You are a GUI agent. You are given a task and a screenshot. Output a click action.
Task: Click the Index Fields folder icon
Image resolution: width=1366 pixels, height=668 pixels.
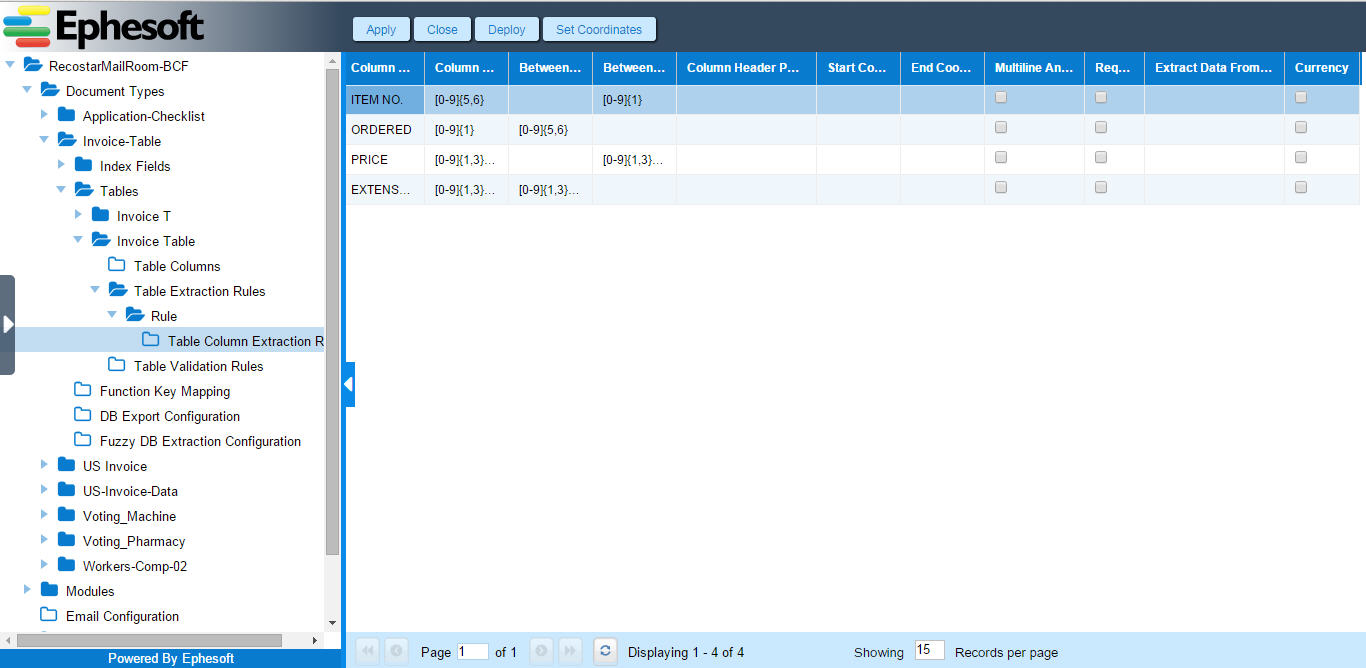83,165
